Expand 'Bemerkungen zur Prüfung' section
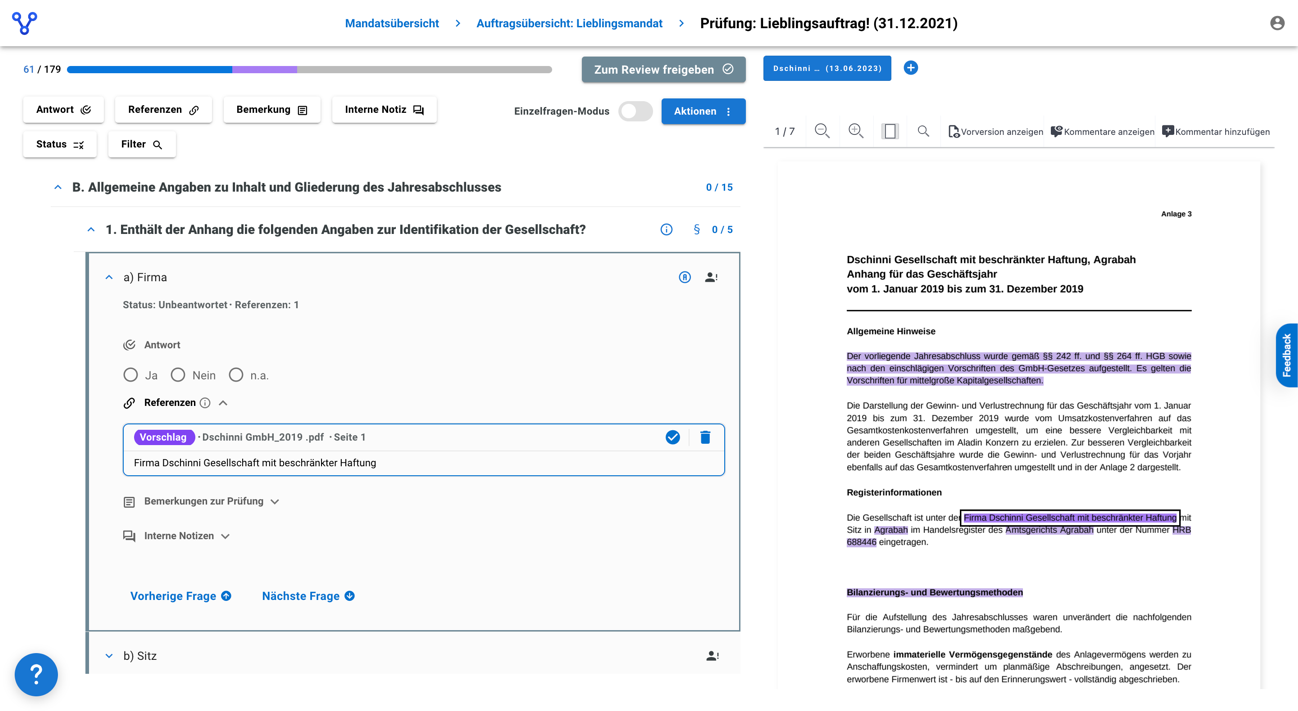Viewport: 1298px width, 711px height. [x=211, y=501]
